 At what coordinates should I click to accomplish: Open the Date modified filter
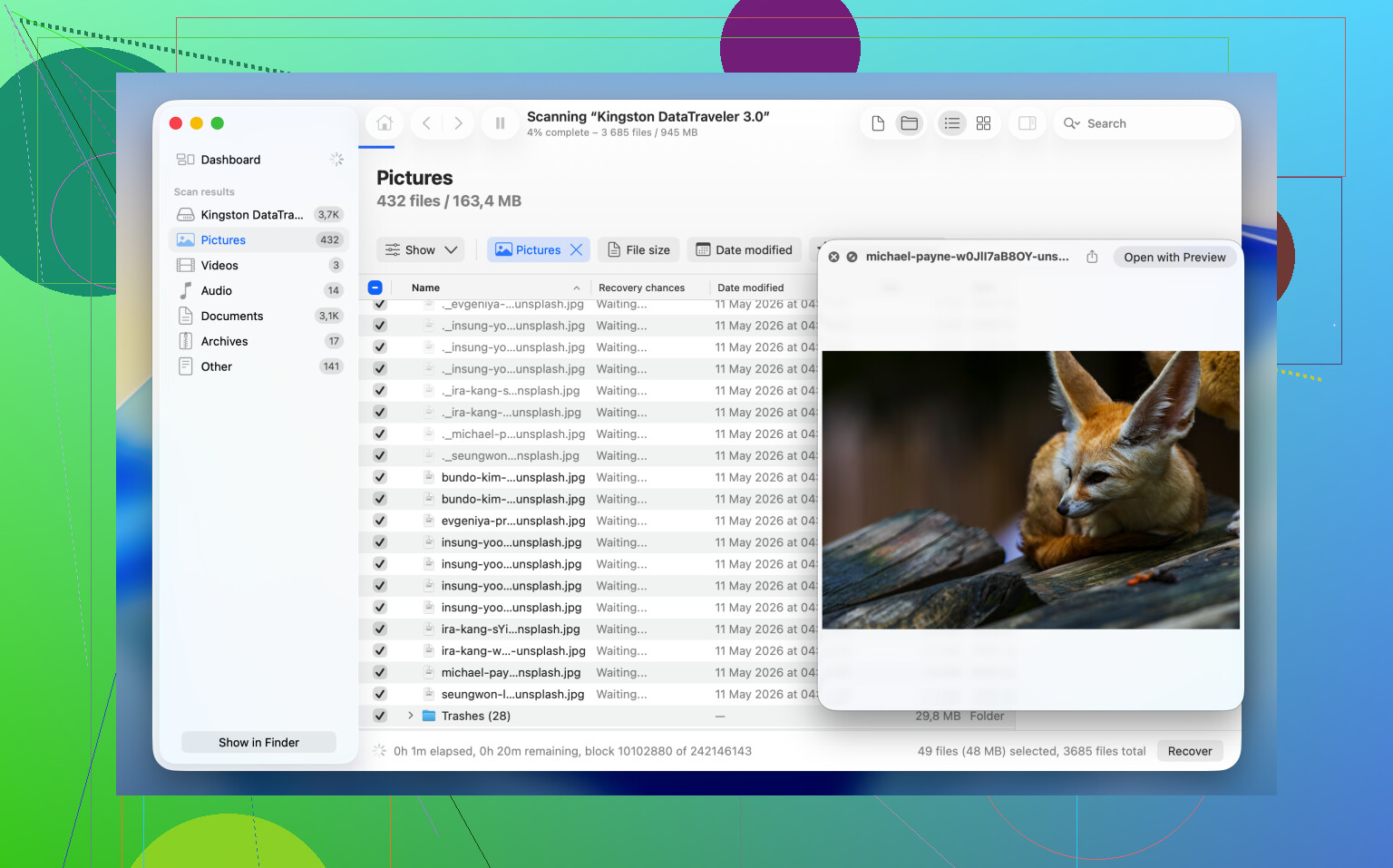point(744,250)
